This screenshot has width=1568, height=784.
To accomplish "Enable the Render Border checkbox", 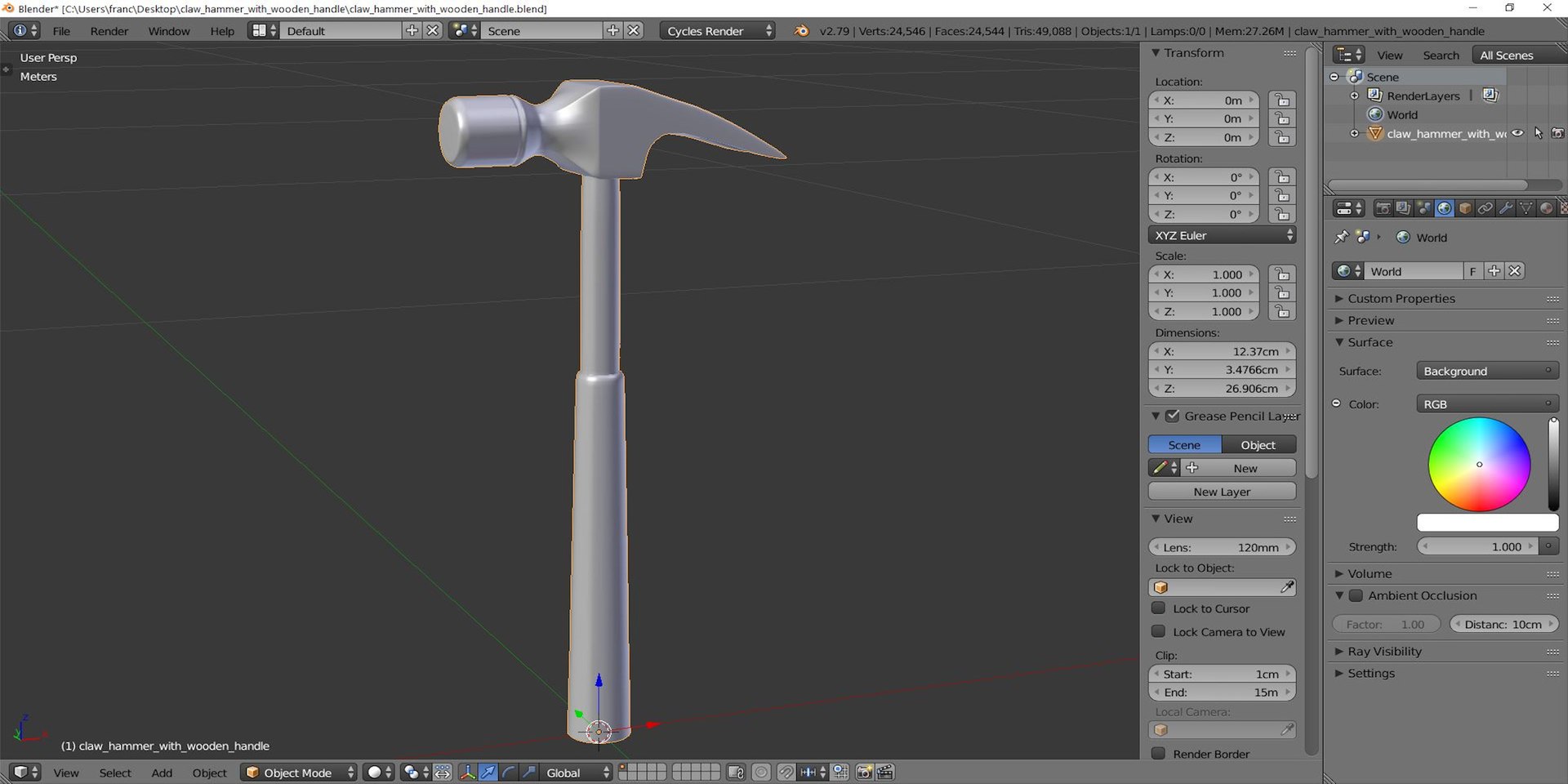I will (x=1158, y=753).
